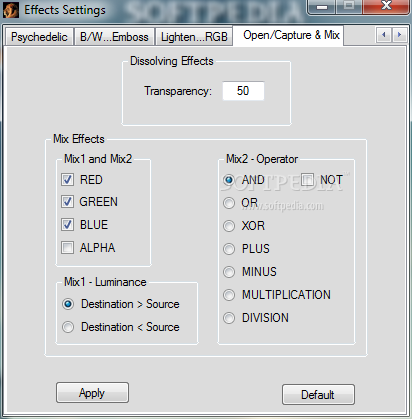Image resolution: width=412 pixels, height=419 pixels.
Task: Select the AND operator radio button
Action: [x=229, y=180]
